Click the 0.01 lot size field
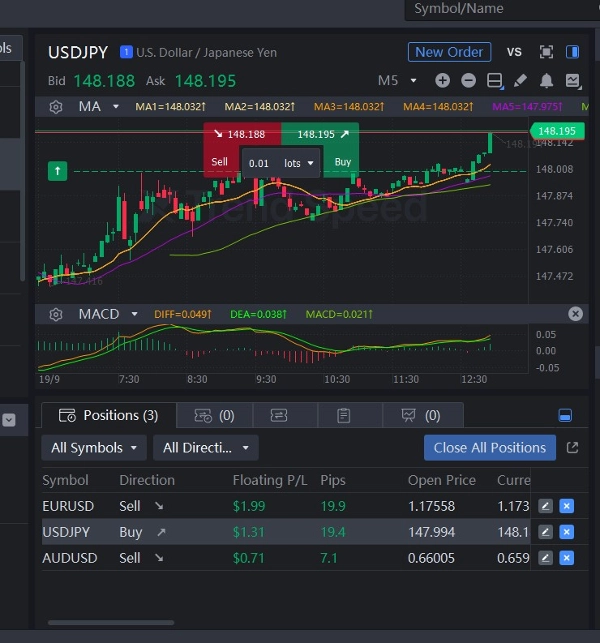The width and height of the screenshot is (600, 643). click(259, 163)
